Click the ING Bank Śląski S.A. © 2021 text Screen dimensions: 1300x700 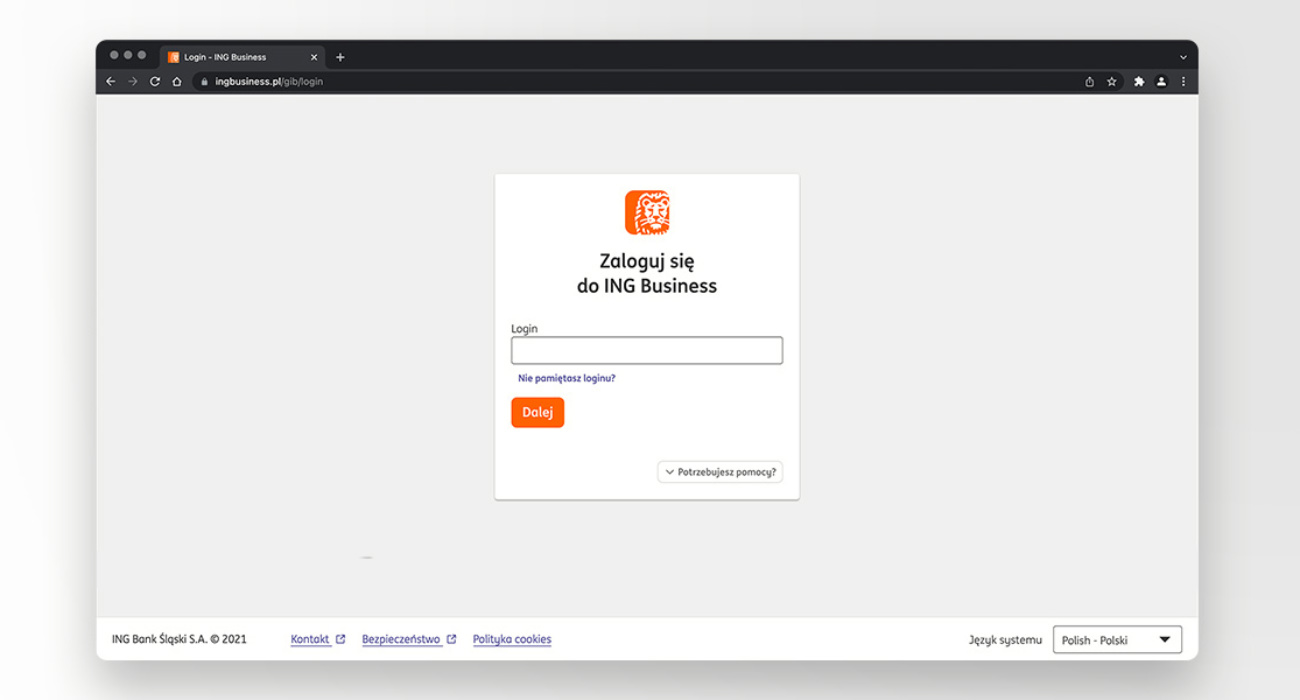(x=179, y=639)
